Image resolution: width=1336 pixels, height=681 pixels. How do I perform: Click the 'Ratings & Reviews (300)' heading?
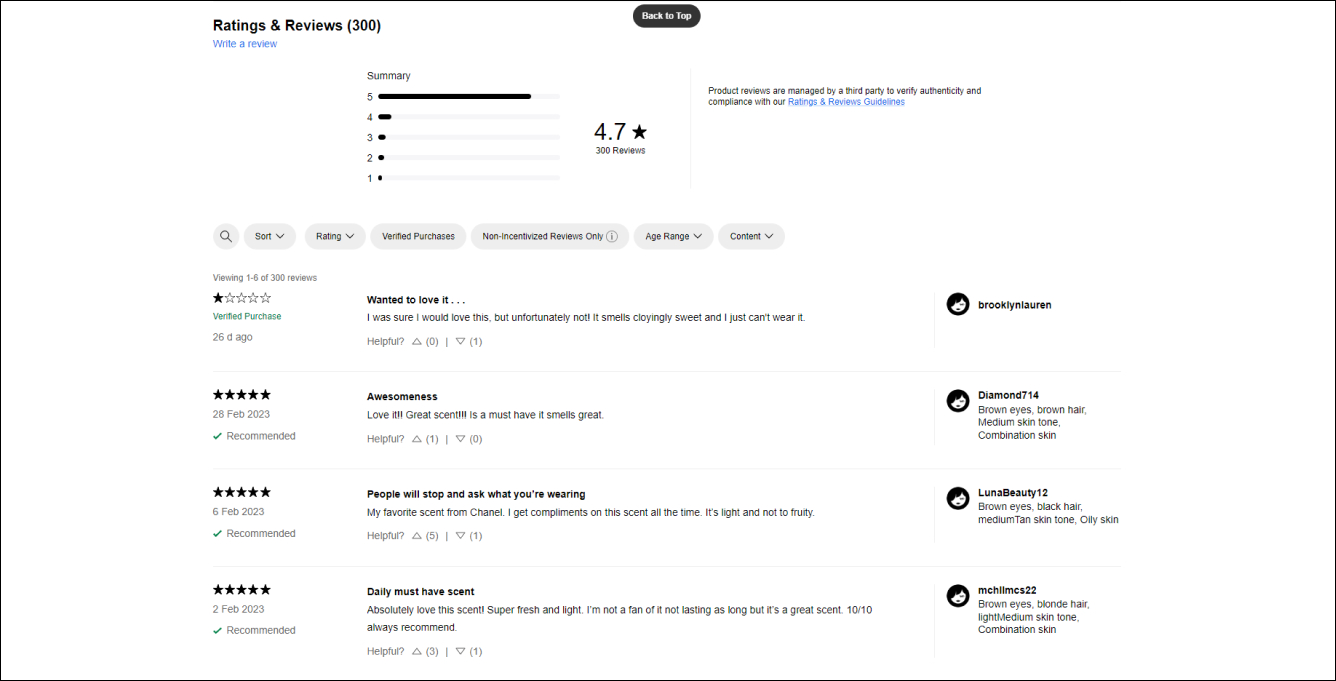click(297, 26)
